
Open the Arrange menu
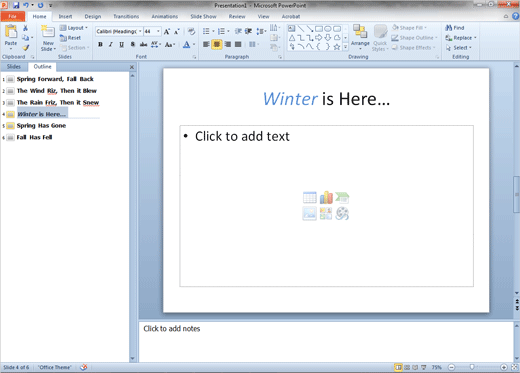[x=360, y=38]
